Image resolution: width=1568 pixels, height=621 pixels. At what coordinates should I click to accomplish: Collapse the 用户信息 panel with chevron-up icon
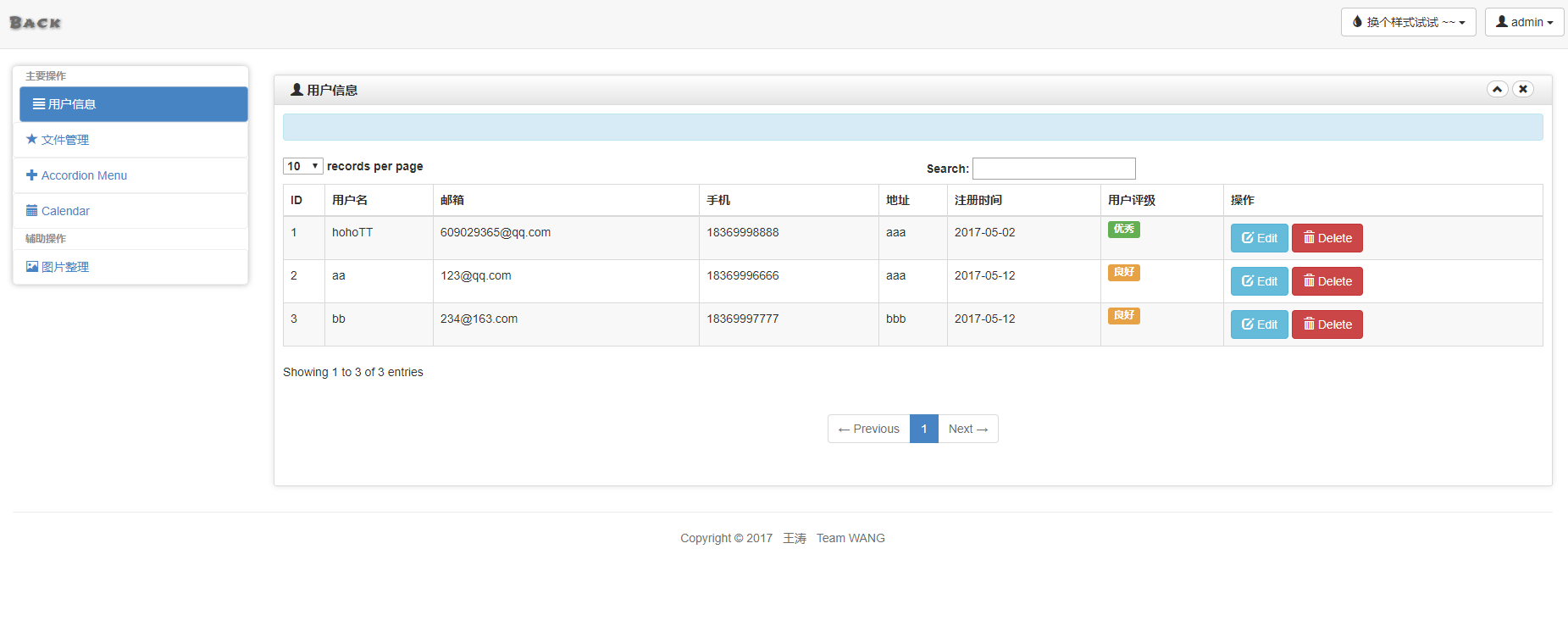point(1498,89)
